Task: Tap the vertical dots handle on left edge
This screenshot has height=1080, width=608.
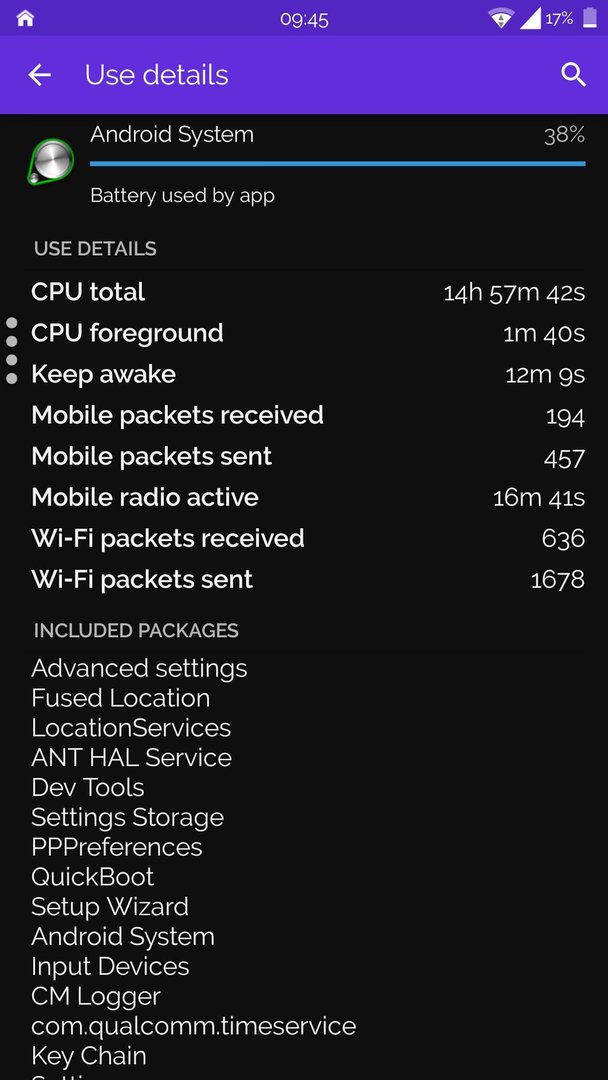Action: 12,351
